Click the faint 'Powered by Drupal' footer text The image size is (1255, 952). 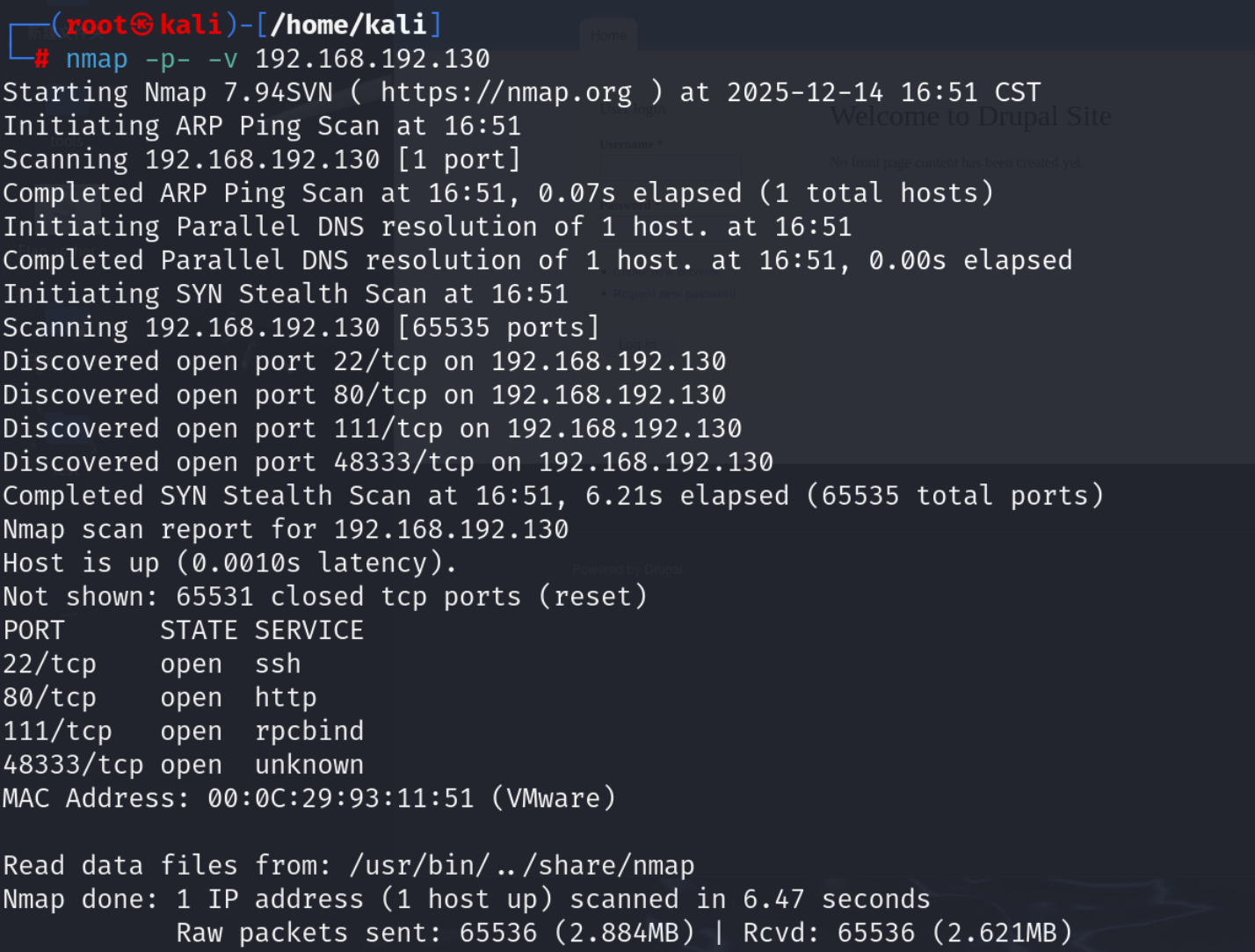627,570
